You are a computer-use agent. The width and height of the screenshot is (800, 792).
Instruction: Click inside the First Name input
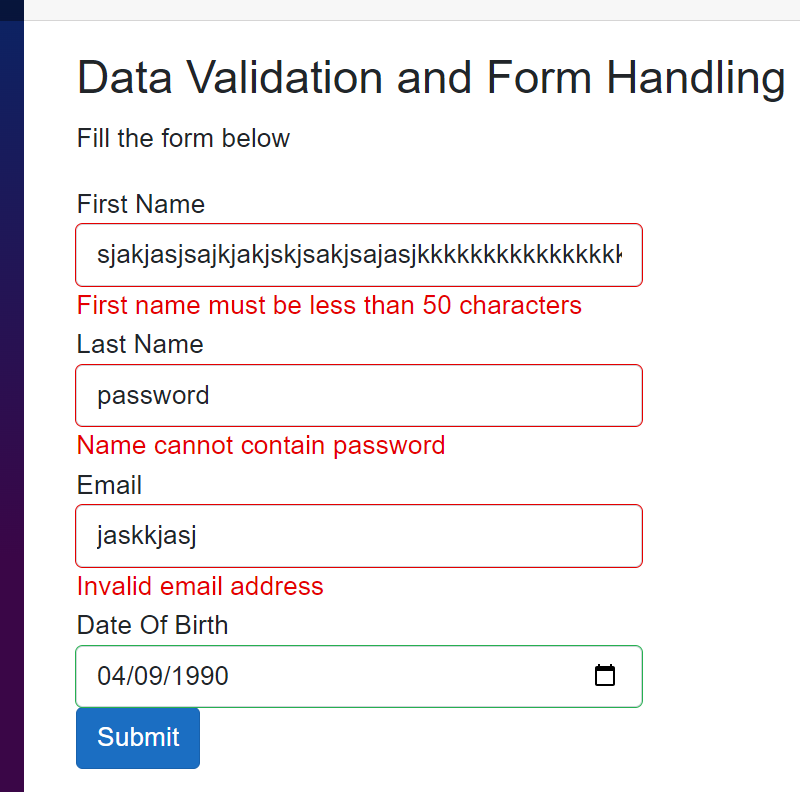(x=359, y=255)
